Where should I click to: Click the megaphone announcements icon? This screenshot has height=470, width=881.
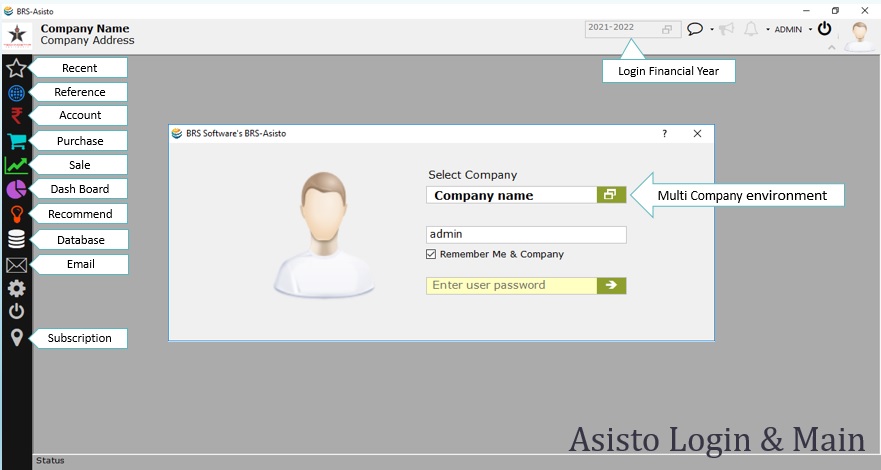coord(726,29)
